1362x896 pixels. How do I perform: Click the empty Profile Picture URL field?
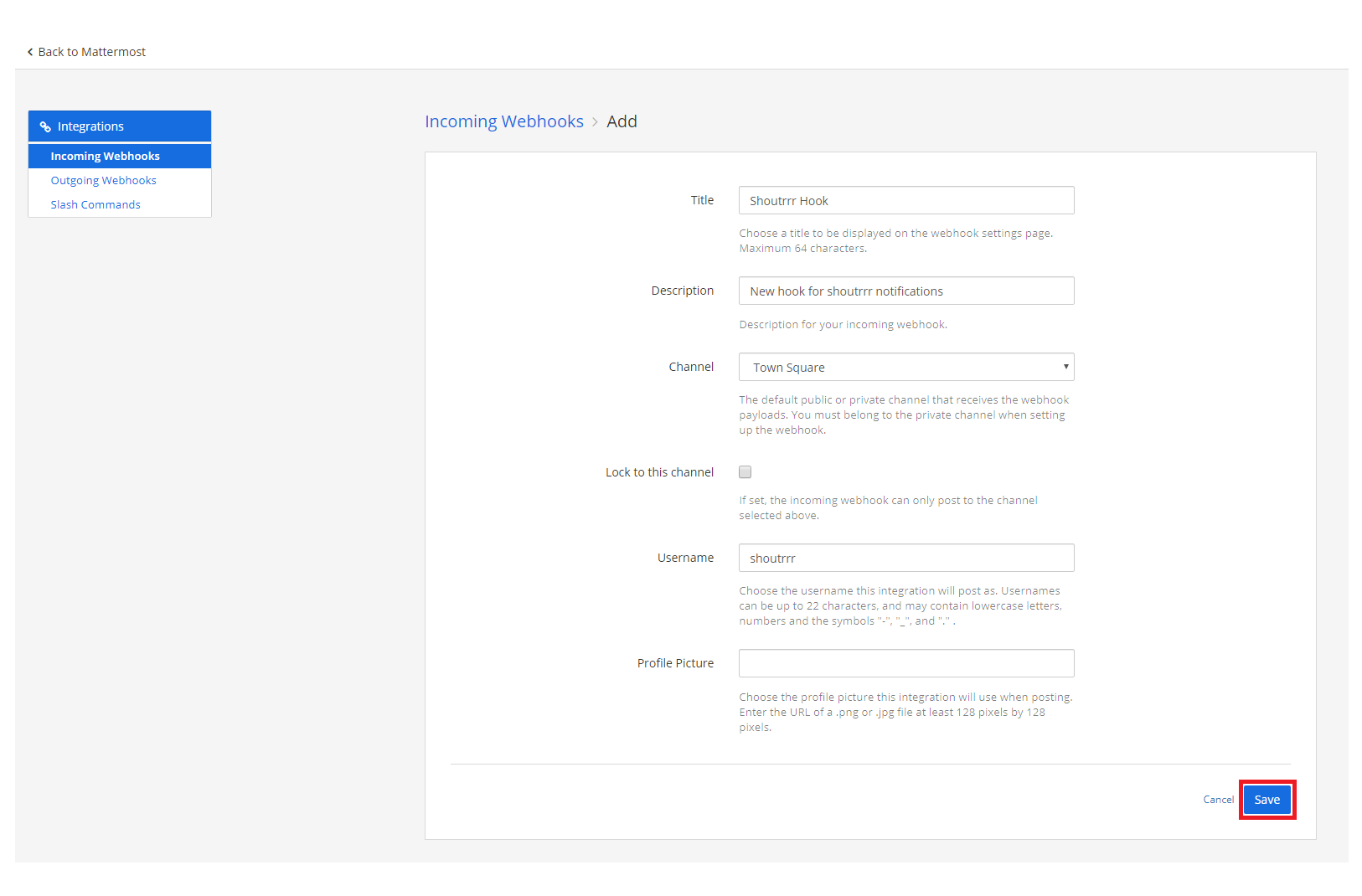pyautogui.click(x=905, y=662)
